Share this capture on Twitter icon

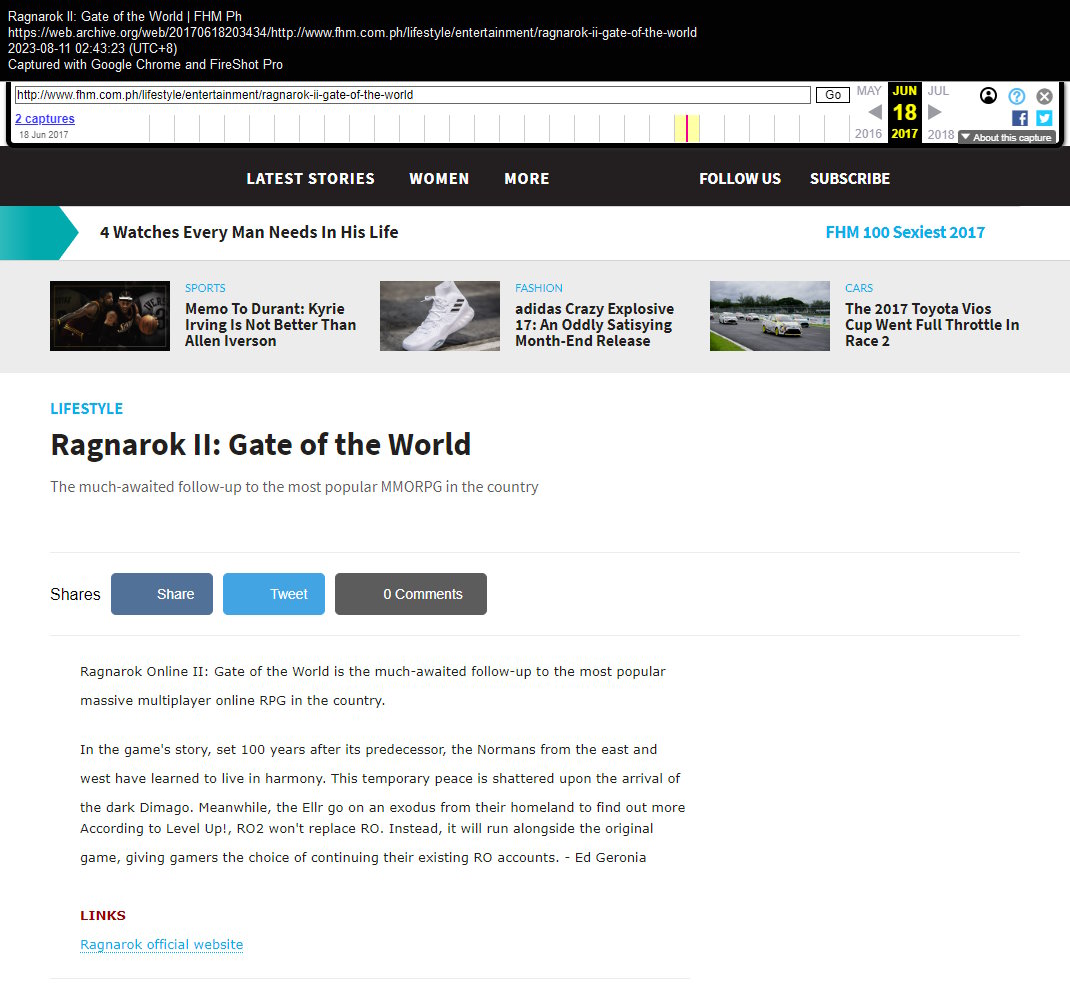[x=1044, y=118]
